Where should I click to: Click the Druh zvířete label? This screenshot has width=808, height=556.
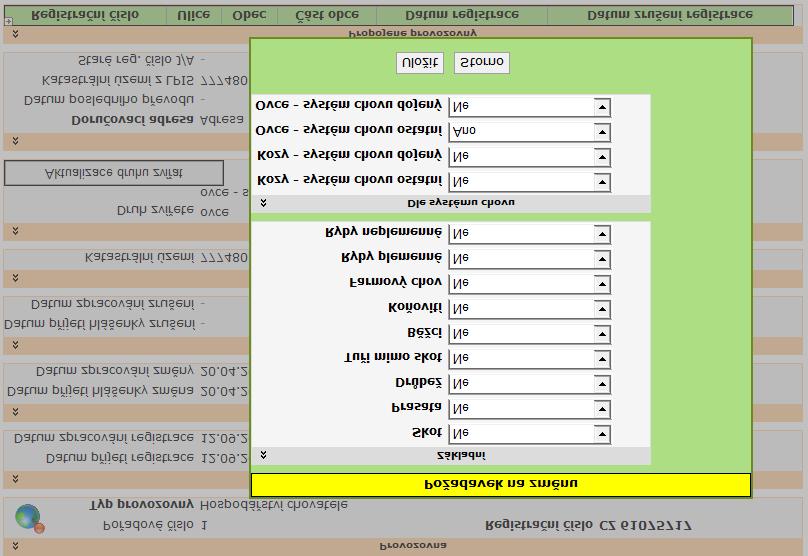(x=156, y=210)
